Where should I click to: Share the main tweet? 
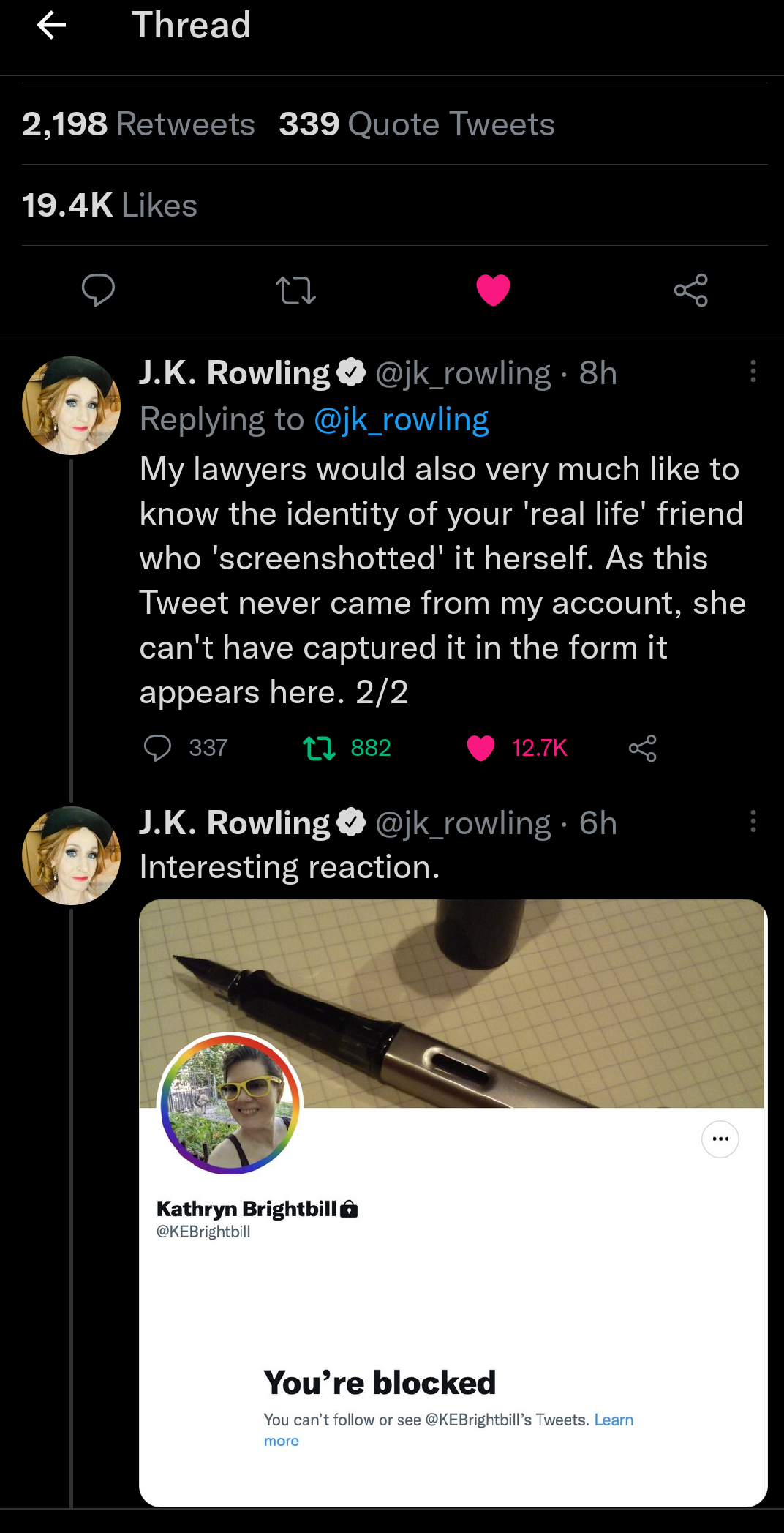click(691, 290)
